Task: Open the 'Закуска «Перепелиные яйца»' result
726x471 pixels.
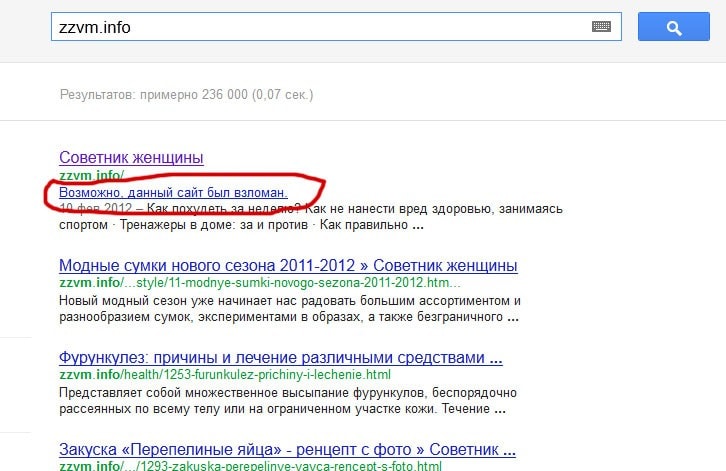Action: point(287,449)
